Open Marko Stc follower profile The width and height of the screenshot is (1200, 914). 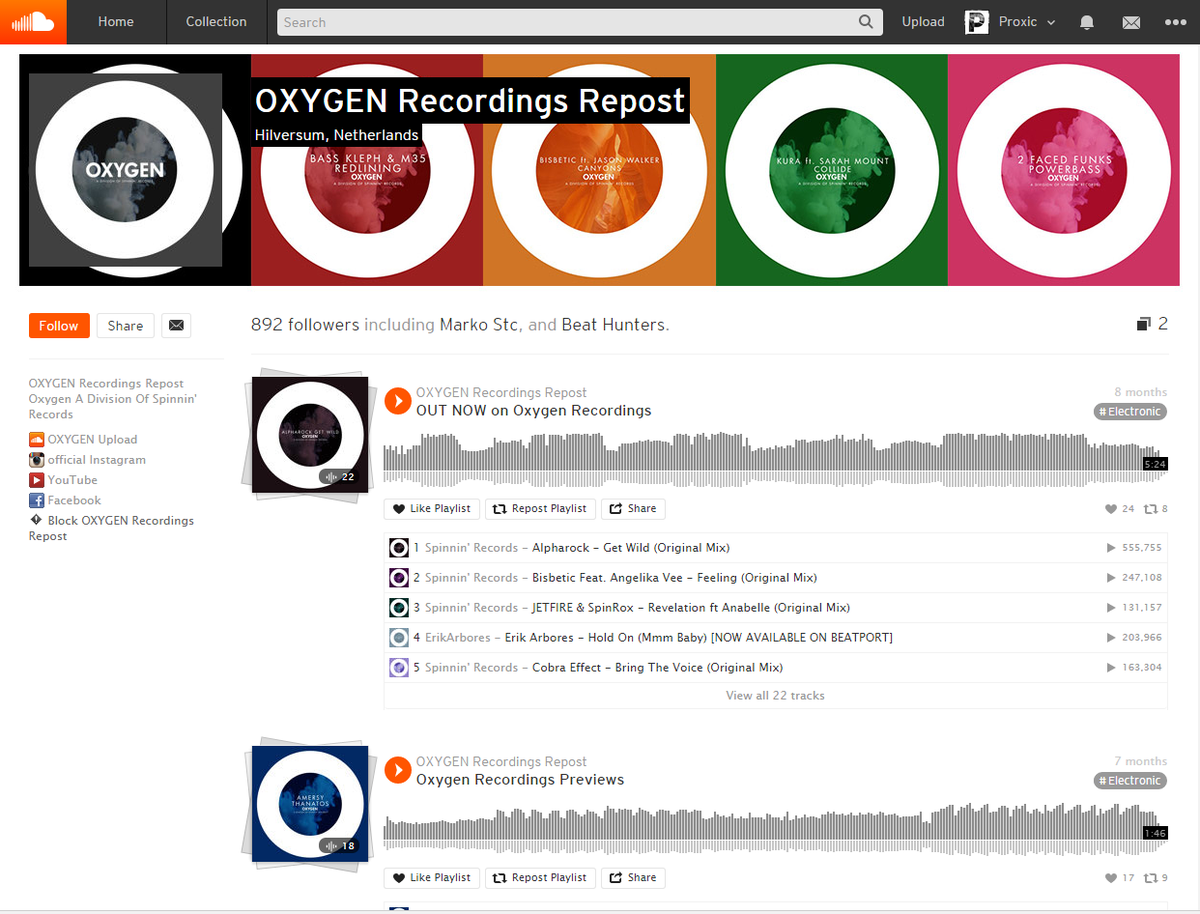coord(480,325)
